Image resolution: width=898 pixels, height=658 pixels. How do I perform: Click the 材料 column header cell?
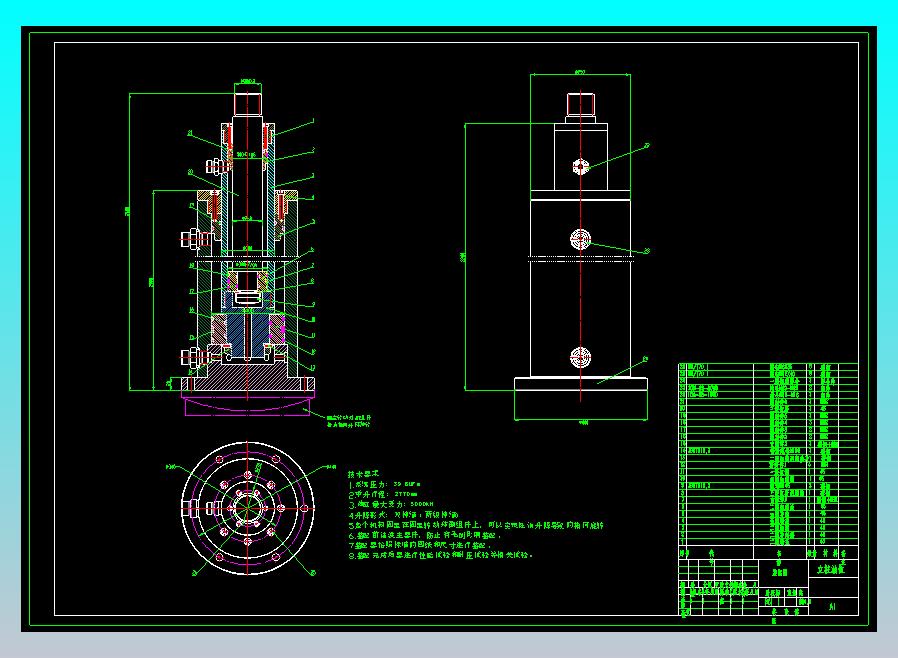point(828,551)
